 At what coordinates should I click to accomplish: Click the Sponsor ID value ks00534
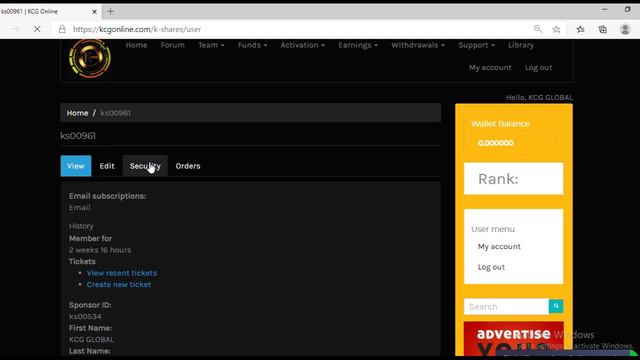[x=85, y=316]
